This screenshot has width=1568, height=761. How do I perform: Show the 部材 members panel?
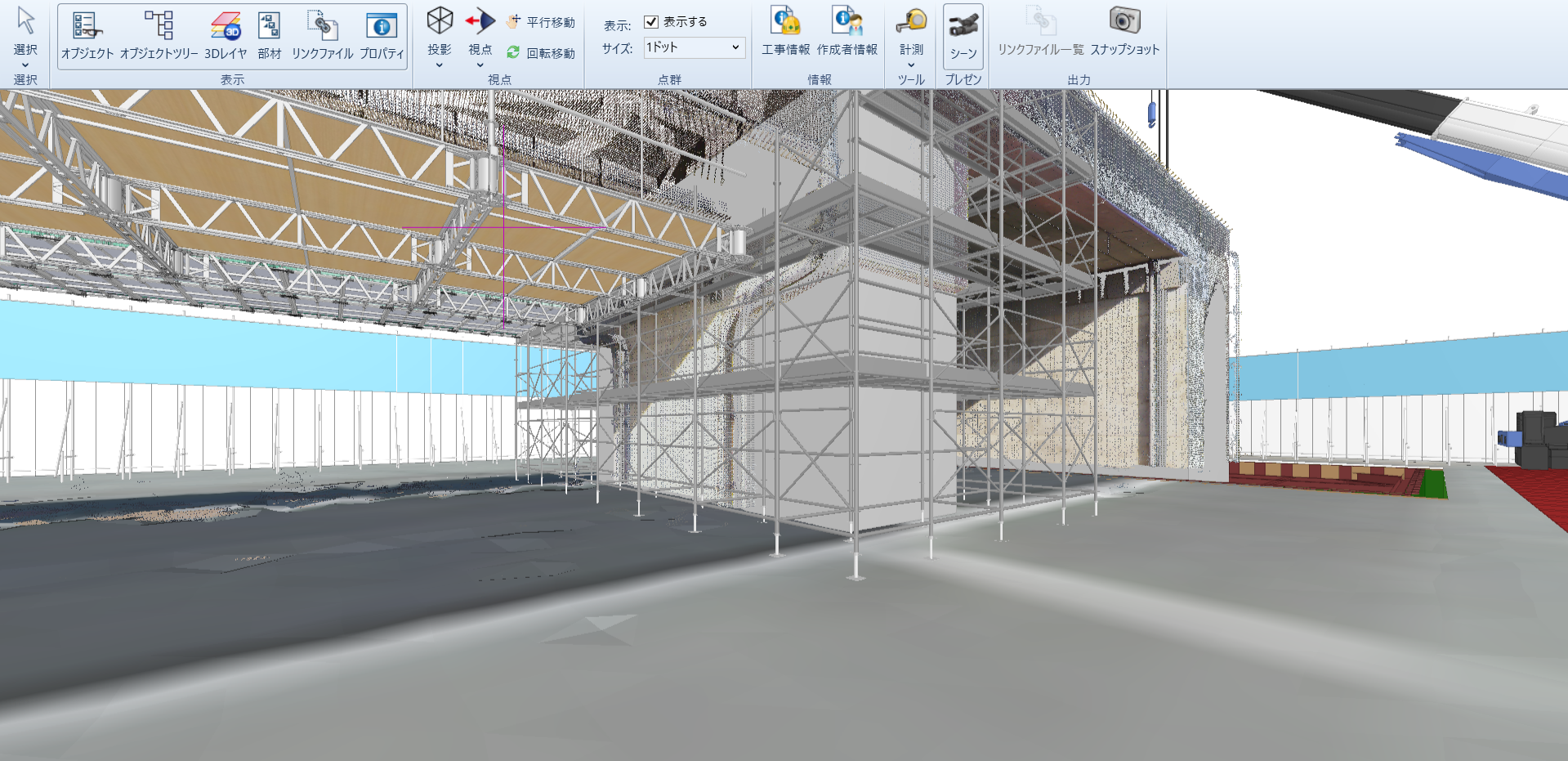tap(269, 36)
